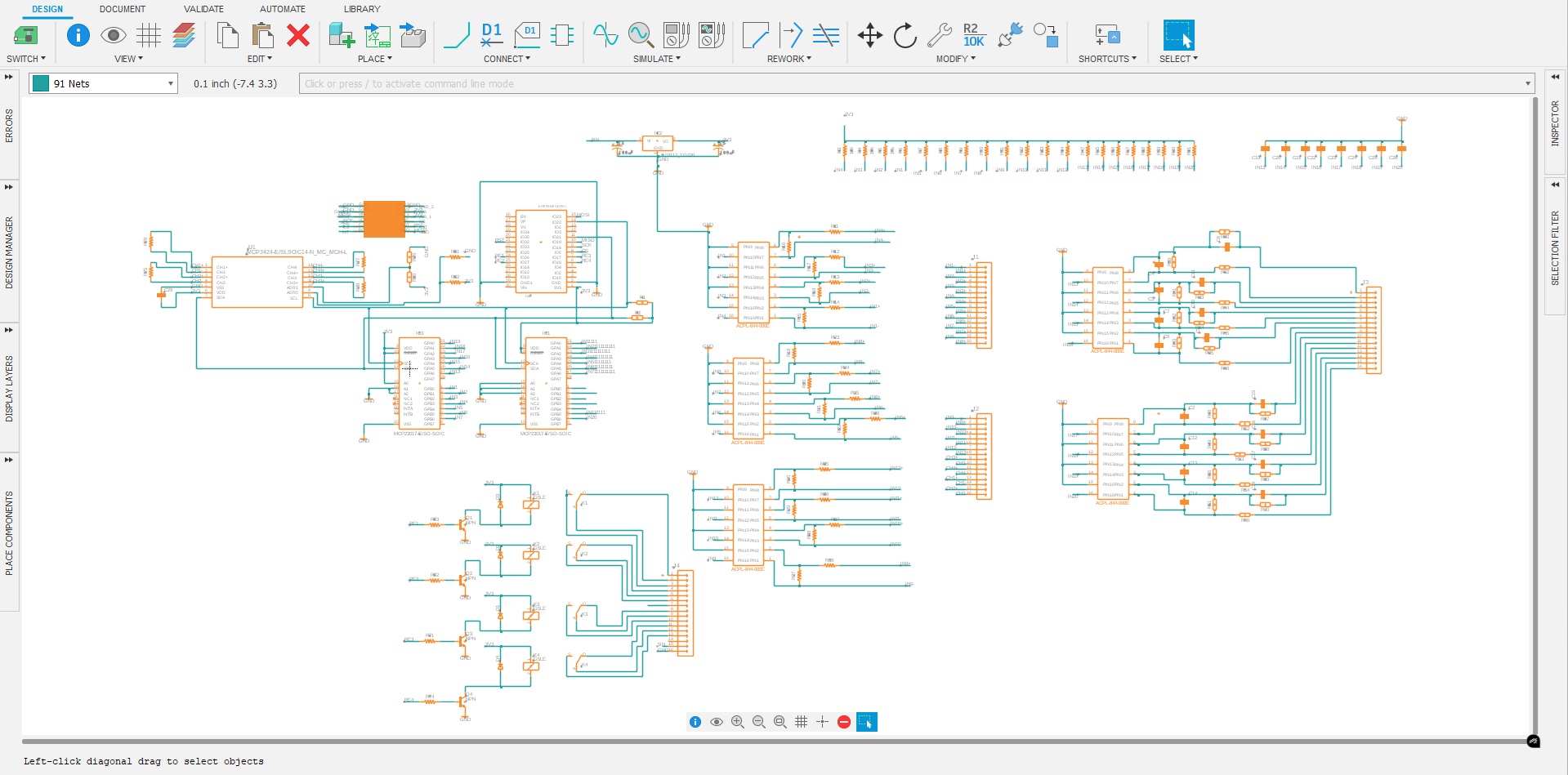
Task: Open the 91 Nets layer dropdown
Action: (104, 83)
